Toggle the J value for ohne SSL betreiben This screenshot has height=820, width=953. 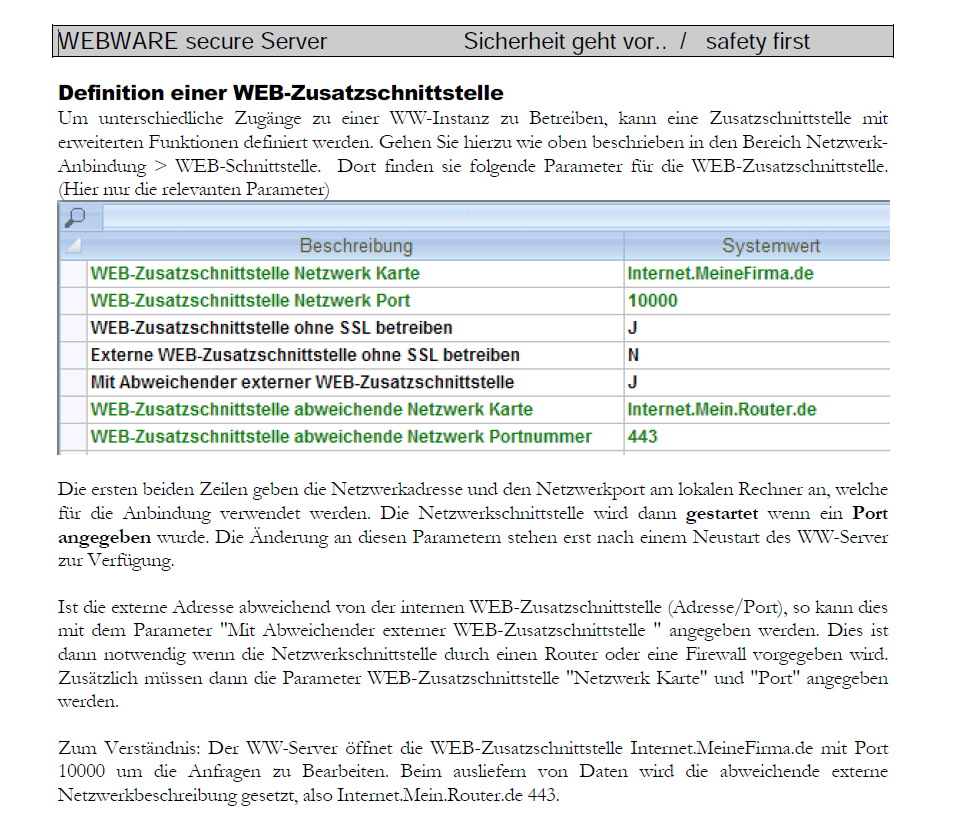[632, 326]
